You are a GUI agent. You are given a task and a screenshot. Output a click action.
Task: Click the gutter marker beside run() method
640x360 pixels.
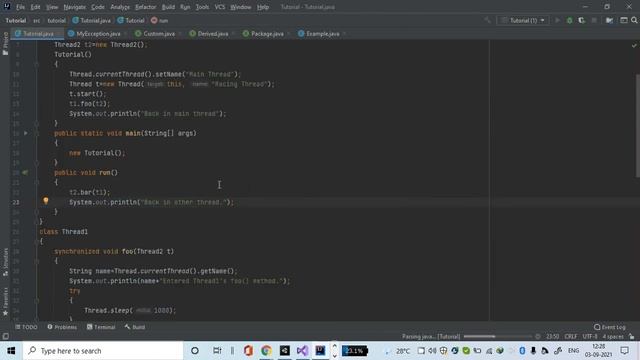[x=25, y=172]
